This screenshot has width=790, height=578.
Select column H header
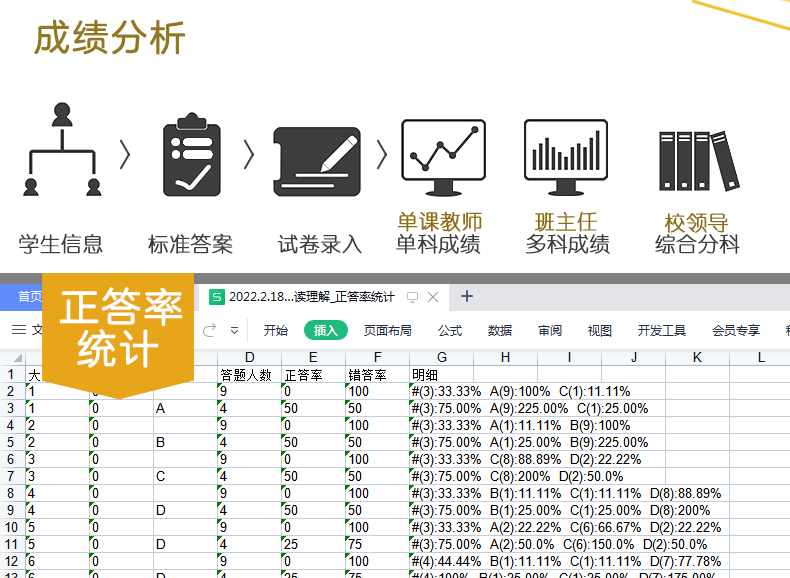505,358
